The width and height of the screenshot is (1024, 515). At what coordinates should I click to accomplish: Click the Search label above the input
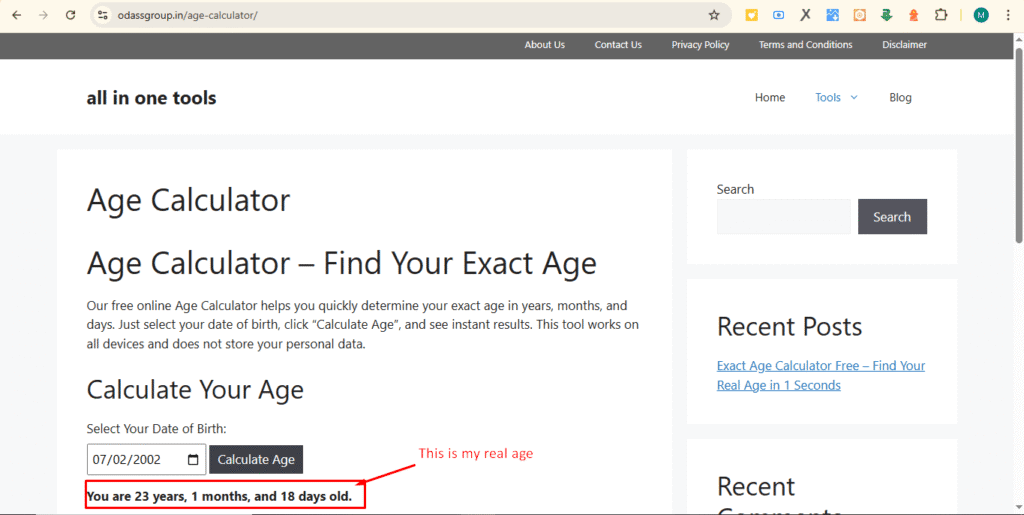pos(735,189)
